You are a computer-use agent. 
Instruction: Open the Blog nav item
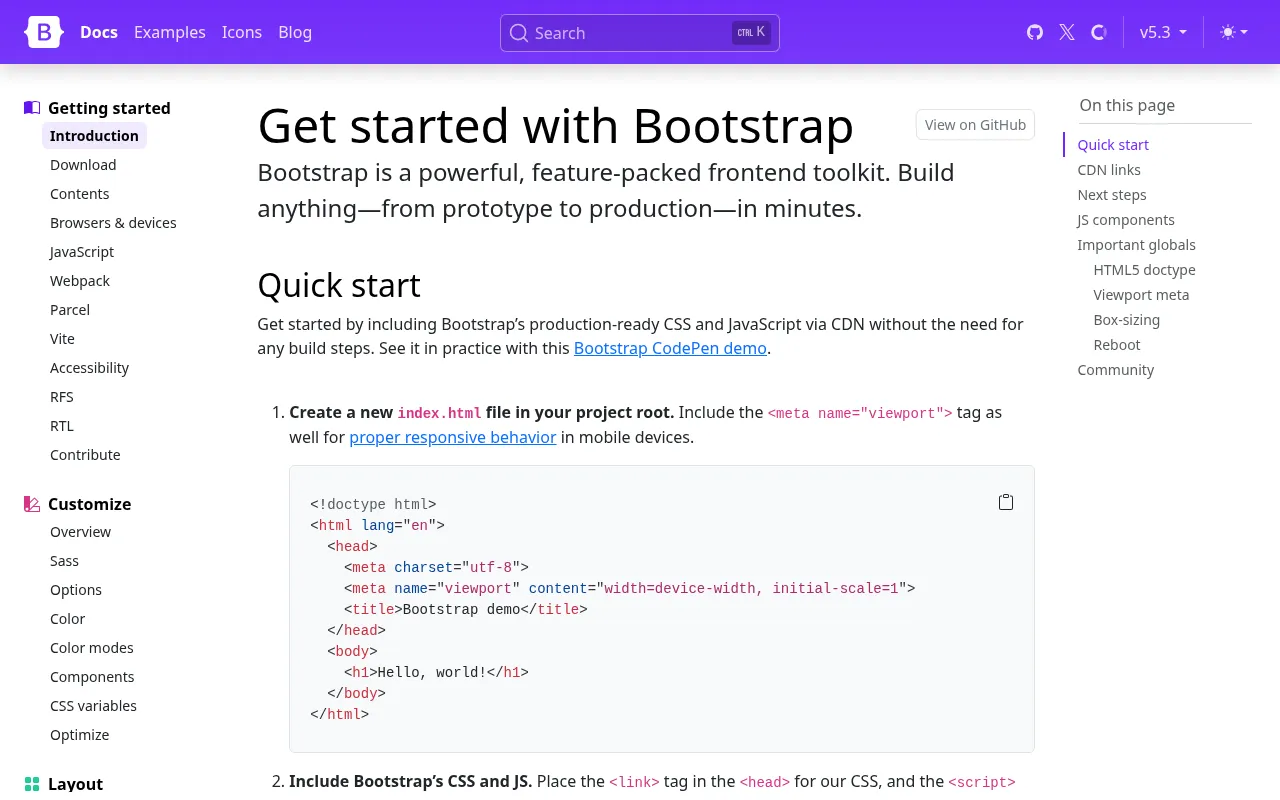(295, 32)
